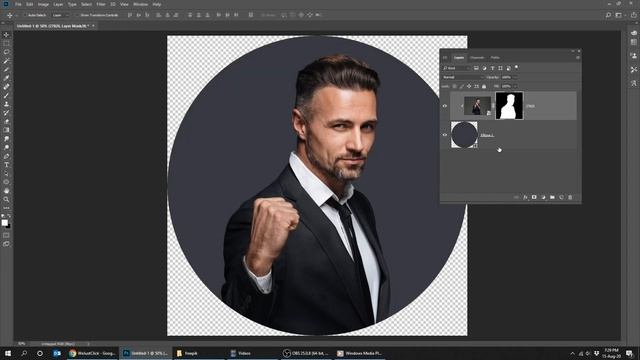Select the Ellipse 1 layer name
The image size is (640, 360).
point(487,135)
